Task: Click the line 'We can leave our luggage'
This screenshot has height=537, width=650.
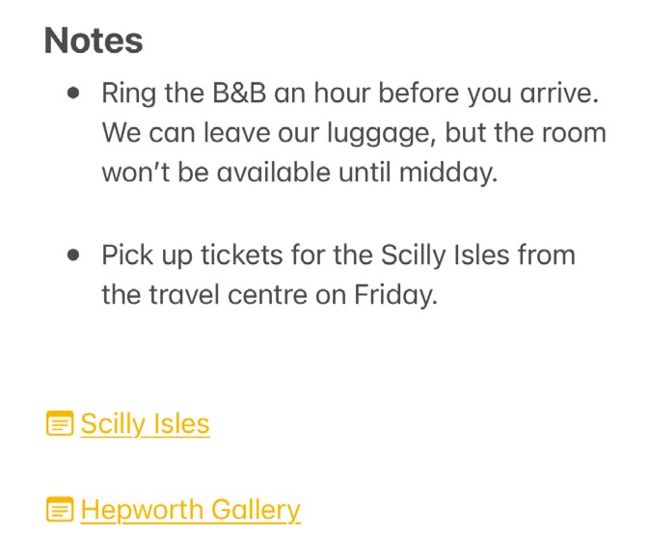Action: click(x=354, y=133)
